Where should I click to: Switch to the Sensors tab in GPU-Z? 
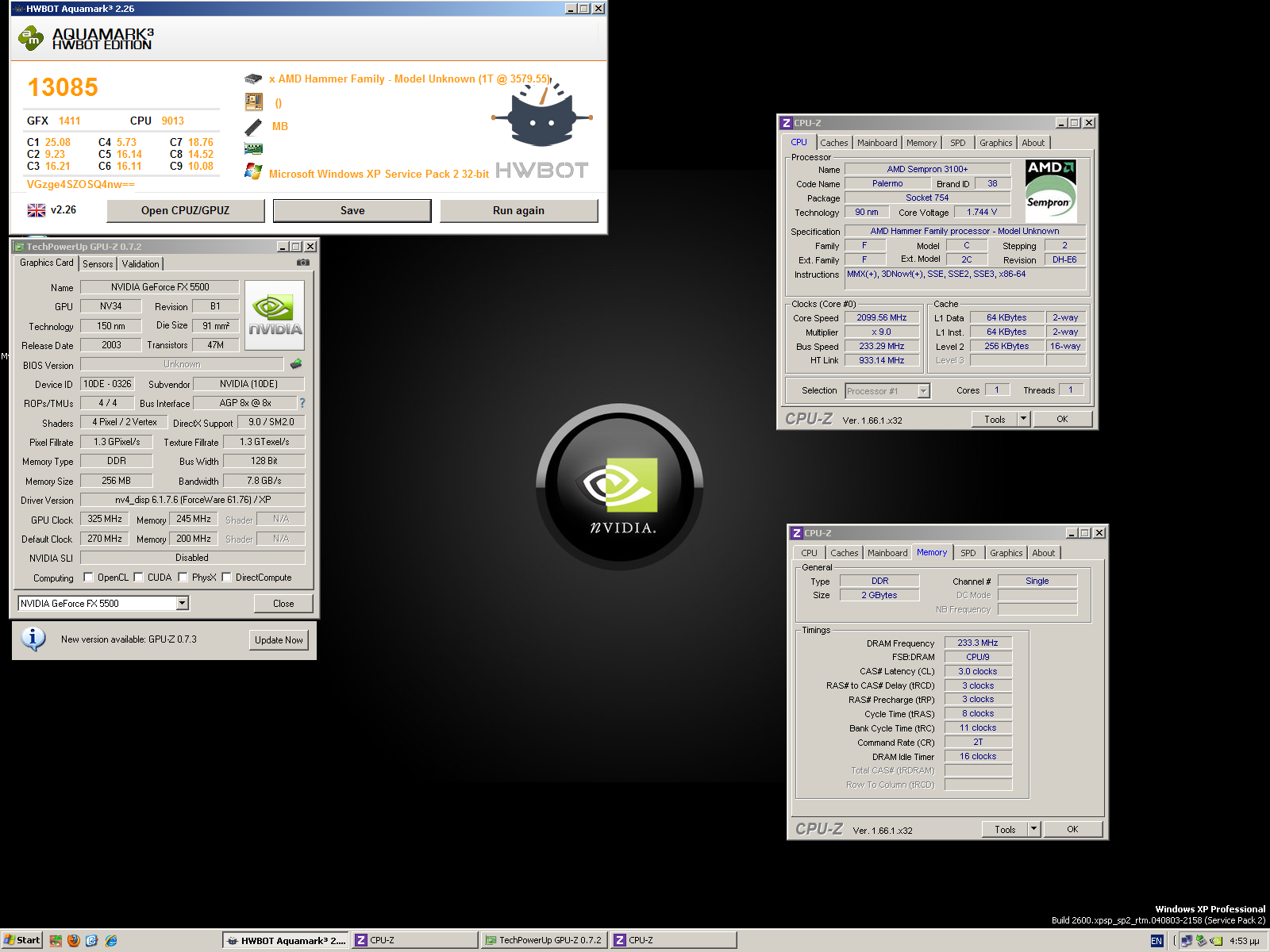(98, 264)
